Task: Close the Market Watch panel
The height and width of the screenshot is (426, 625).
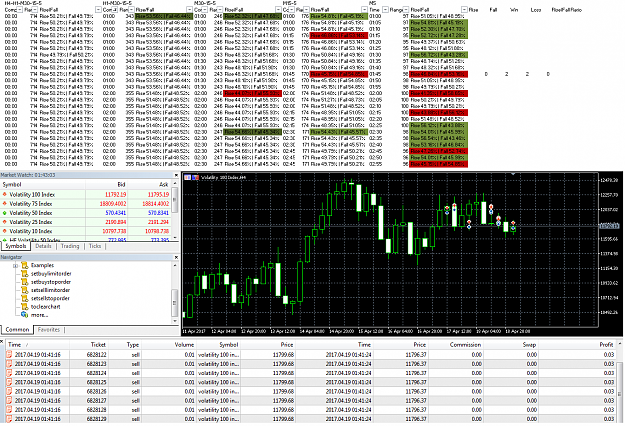Action: tap(176, 175)
